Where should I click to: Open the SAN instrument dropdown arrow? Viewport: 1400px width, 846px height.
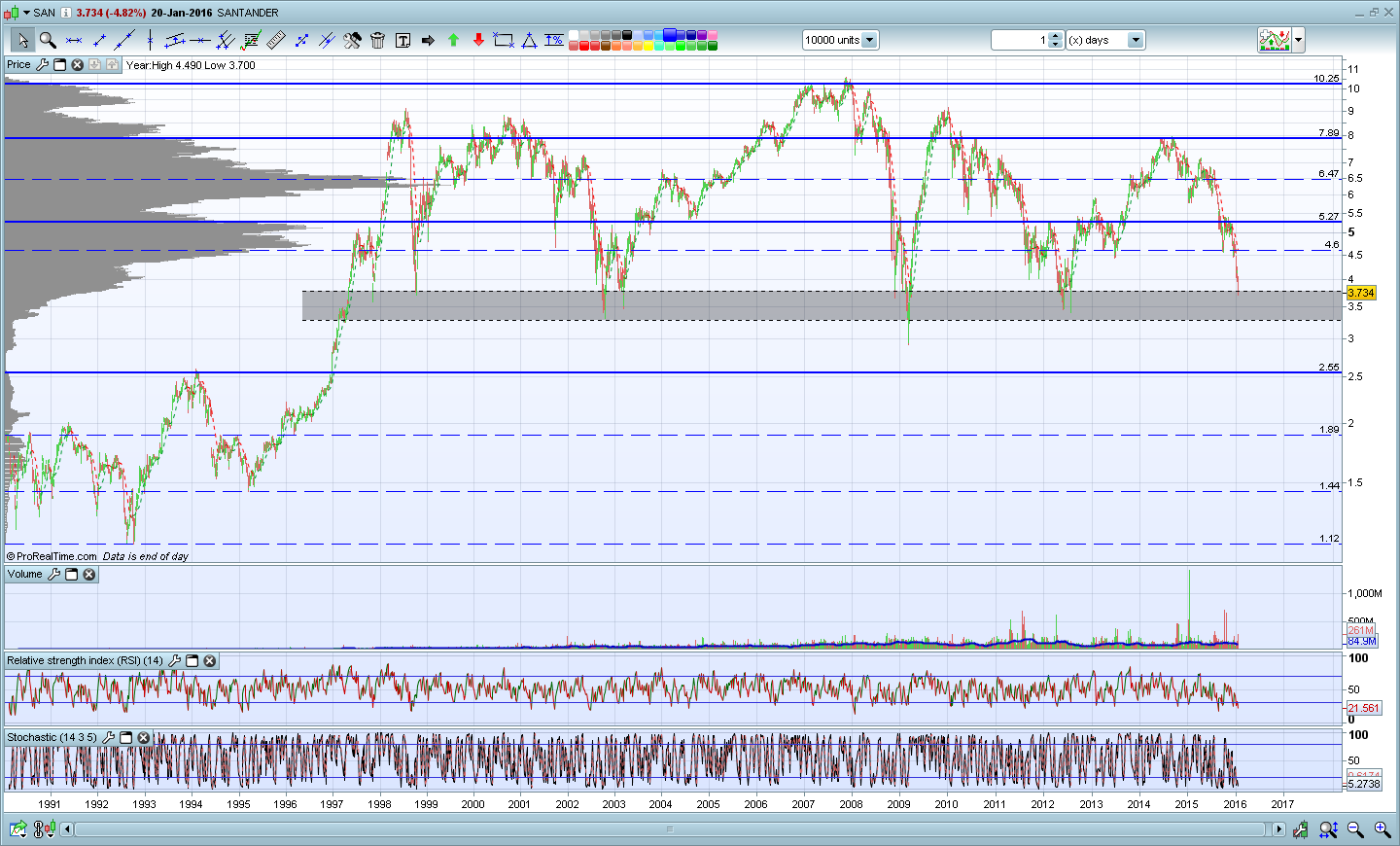[x=26, y=13]
